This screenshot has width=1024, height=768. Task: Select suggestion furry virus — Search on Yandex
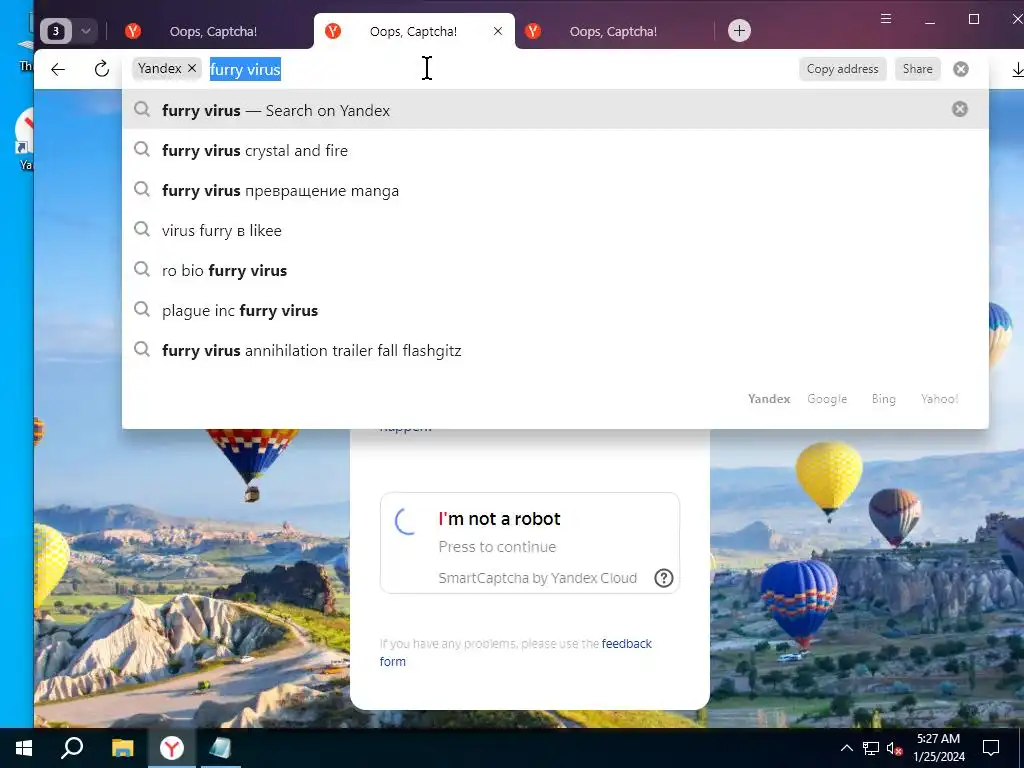(555, 110)
